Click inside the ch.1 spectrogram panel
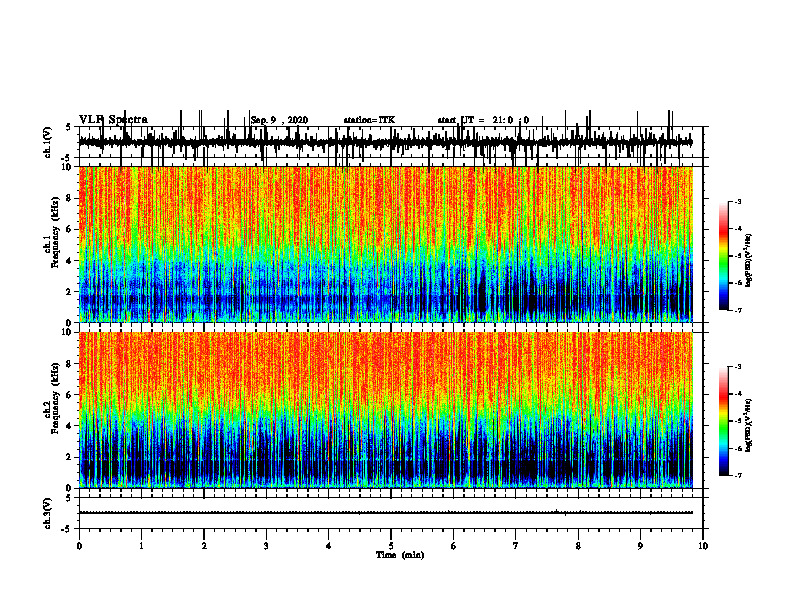792x612 pixels. (386, 244)
